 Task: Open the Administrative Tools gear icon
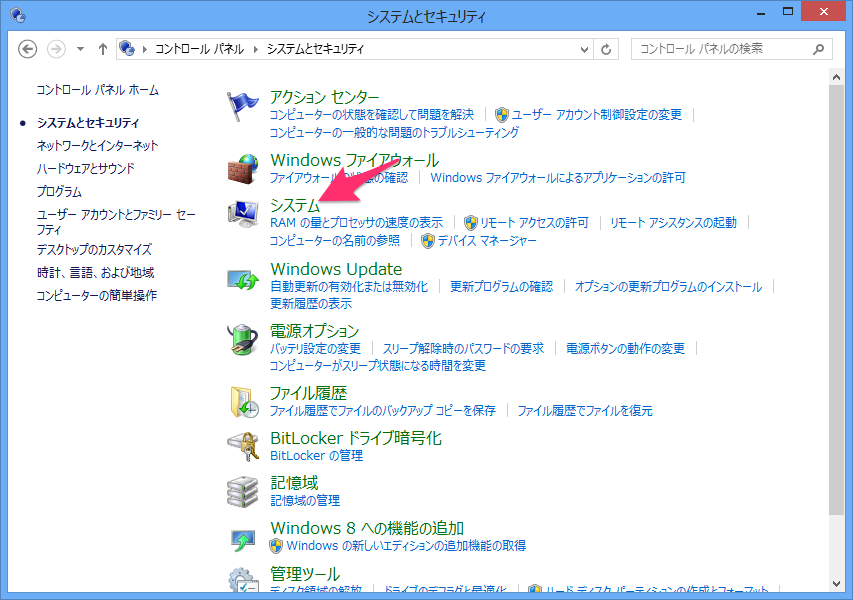243,580
